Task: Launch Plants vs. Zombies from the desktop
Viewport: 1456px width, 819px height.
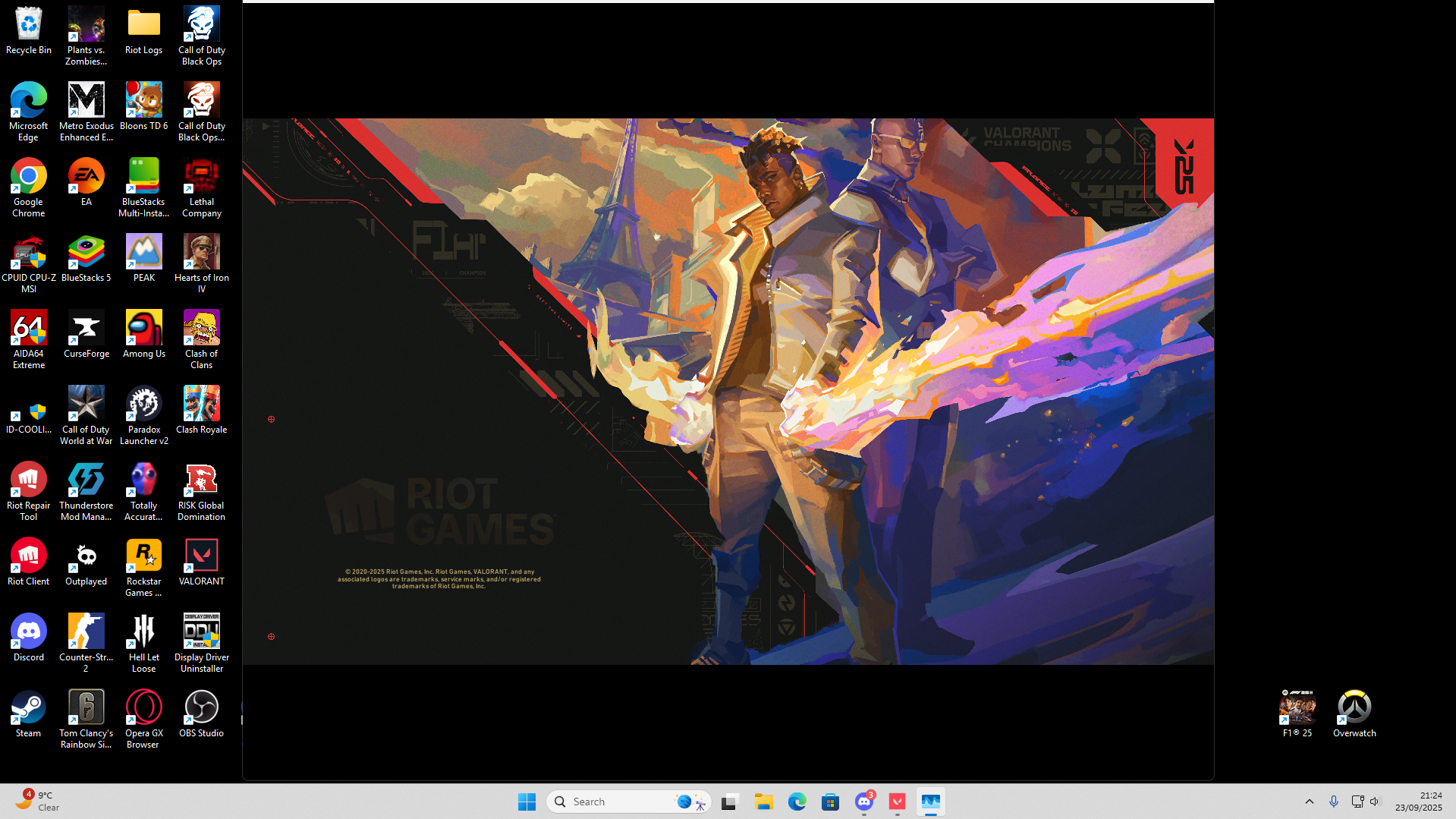Action: [x=86, y=36]
